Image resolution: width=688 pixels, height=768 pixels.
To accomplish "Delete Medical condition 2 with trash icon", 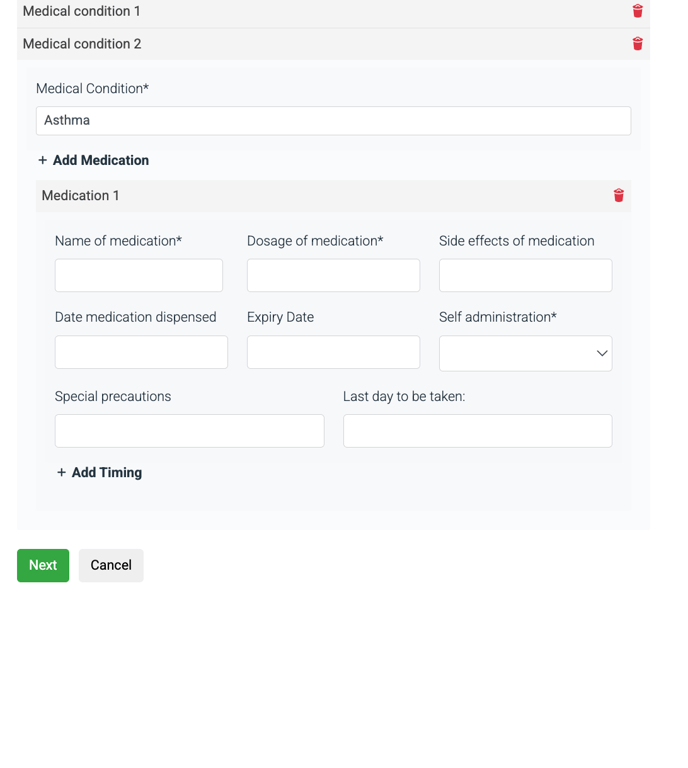I will tap(637, 44).
